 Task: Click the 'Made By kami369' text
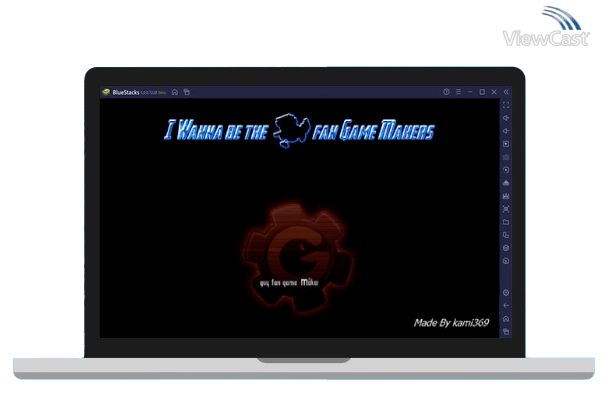451,323
